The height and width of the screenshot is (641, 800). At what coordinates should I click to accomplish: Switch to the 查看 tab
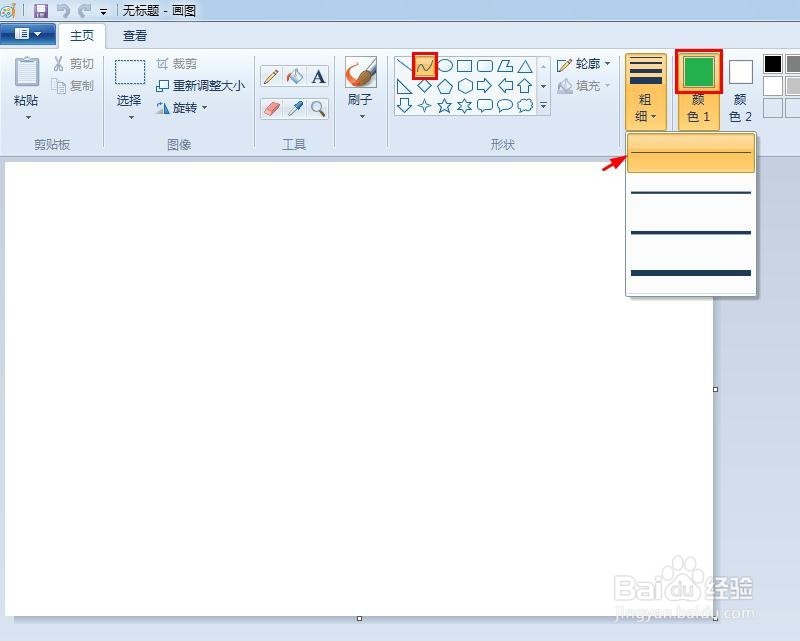(135, 36)
